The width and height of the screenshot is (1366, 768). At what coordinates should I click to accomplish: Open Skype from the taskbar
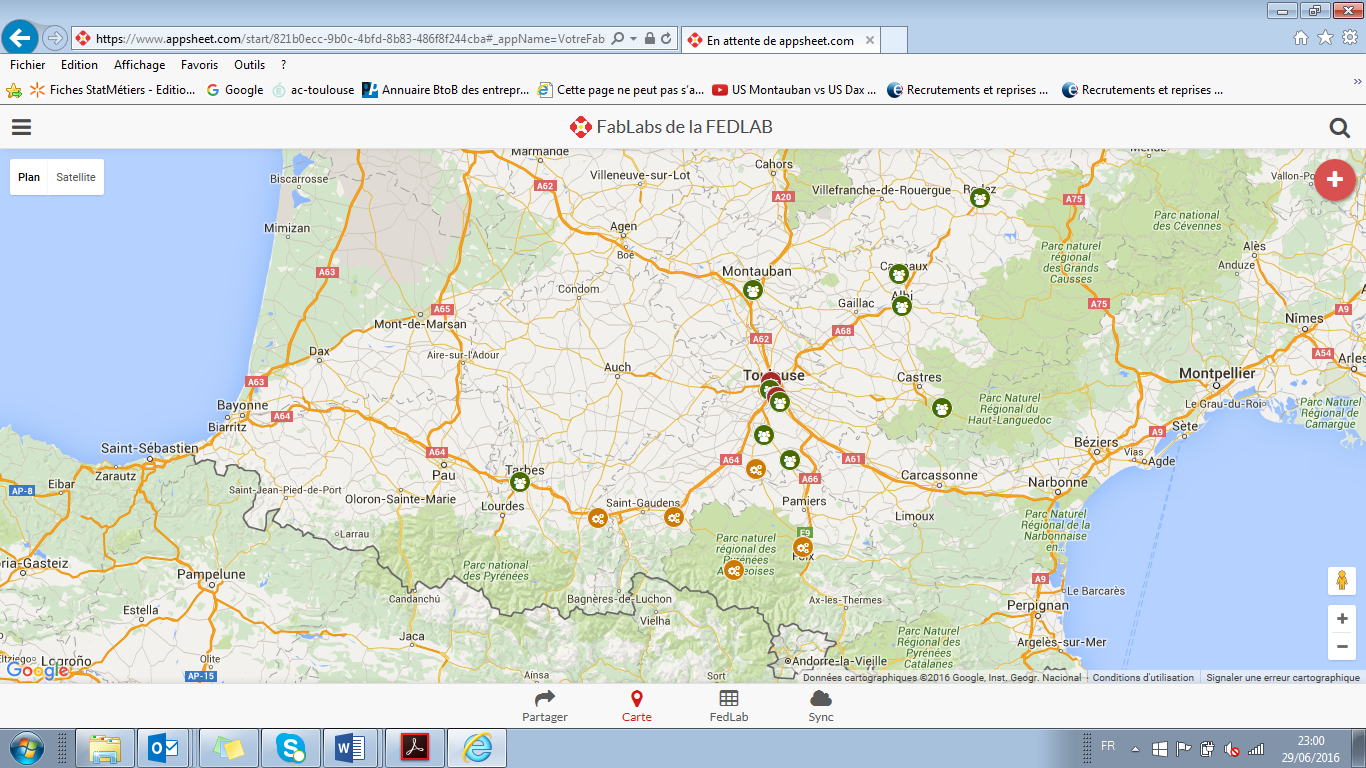pos(291,748)
